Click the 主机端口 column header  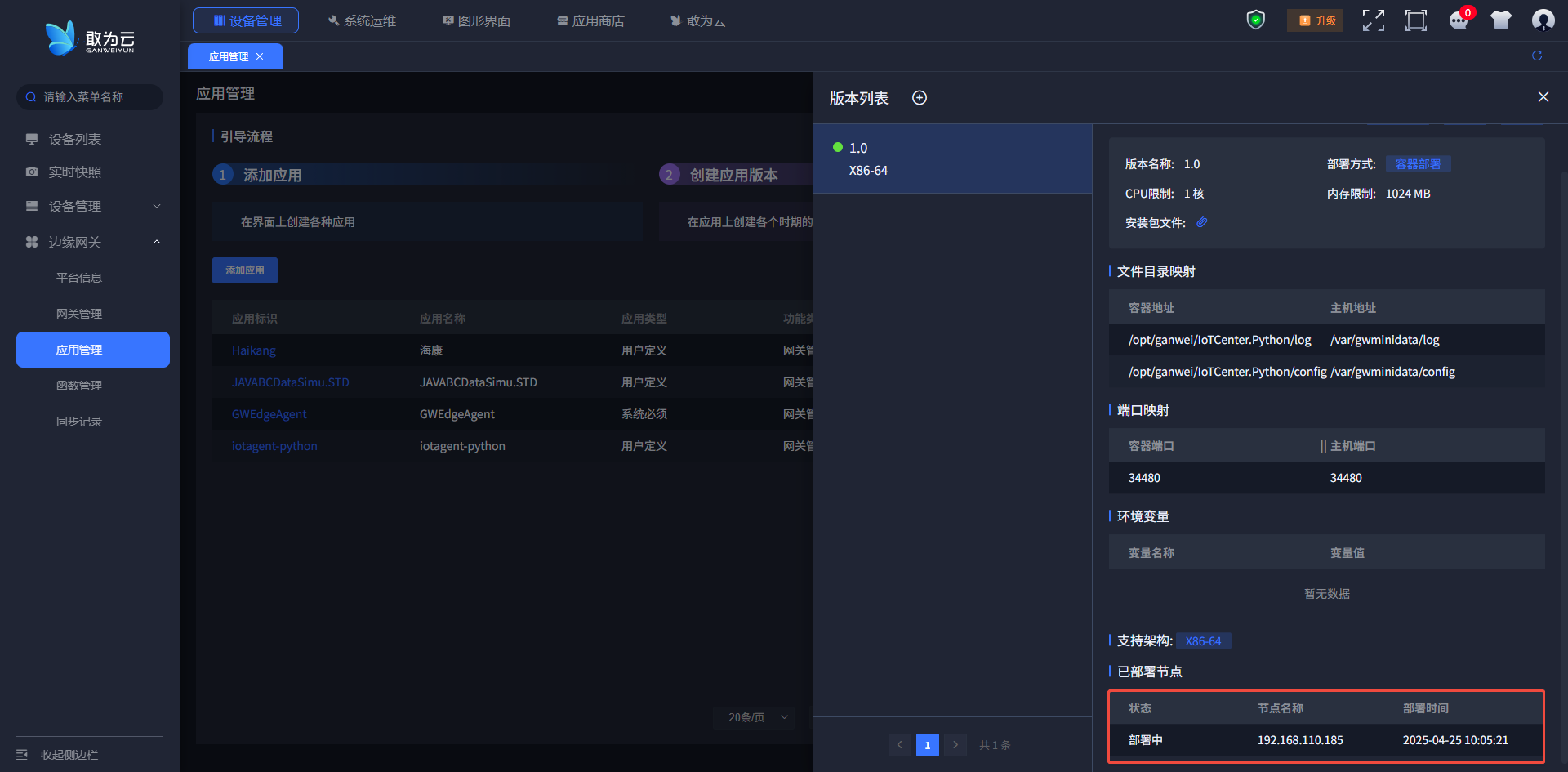click(x=1353, y=446)
